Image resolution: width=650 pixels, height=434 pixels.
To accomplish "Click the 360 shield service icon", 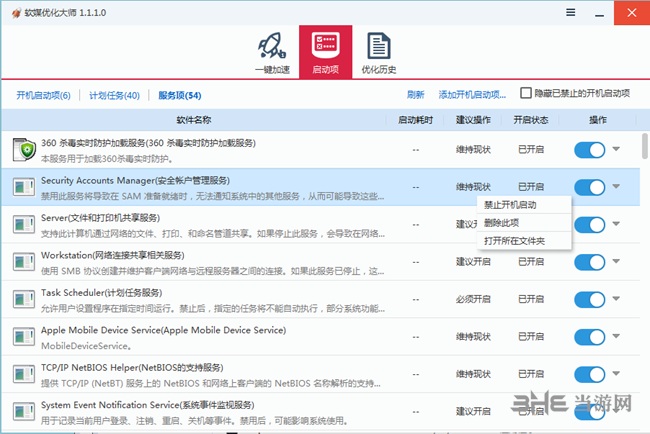I will coord(24,150).
